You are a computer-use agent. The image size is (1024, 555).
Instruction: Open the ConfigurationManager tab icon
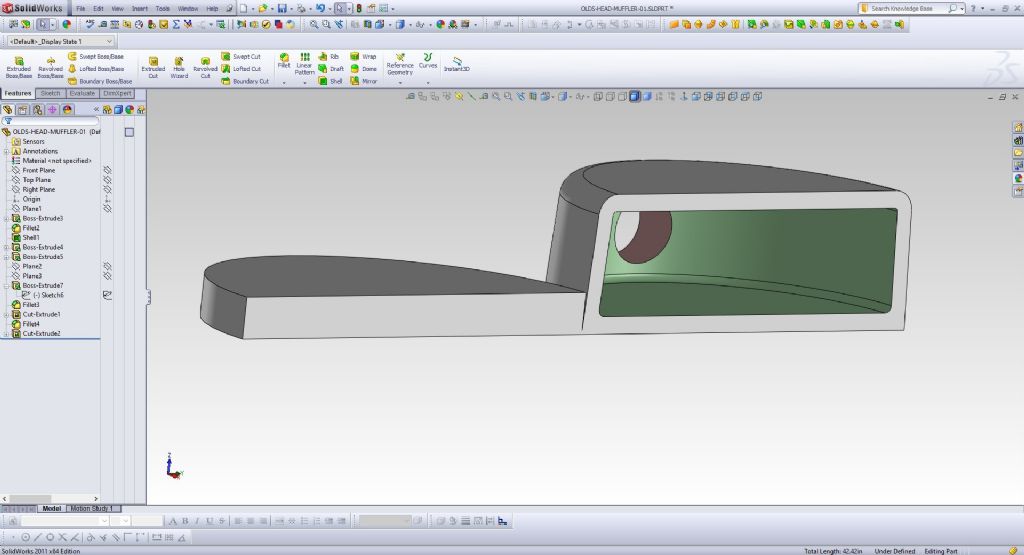[x=38, y=110]
